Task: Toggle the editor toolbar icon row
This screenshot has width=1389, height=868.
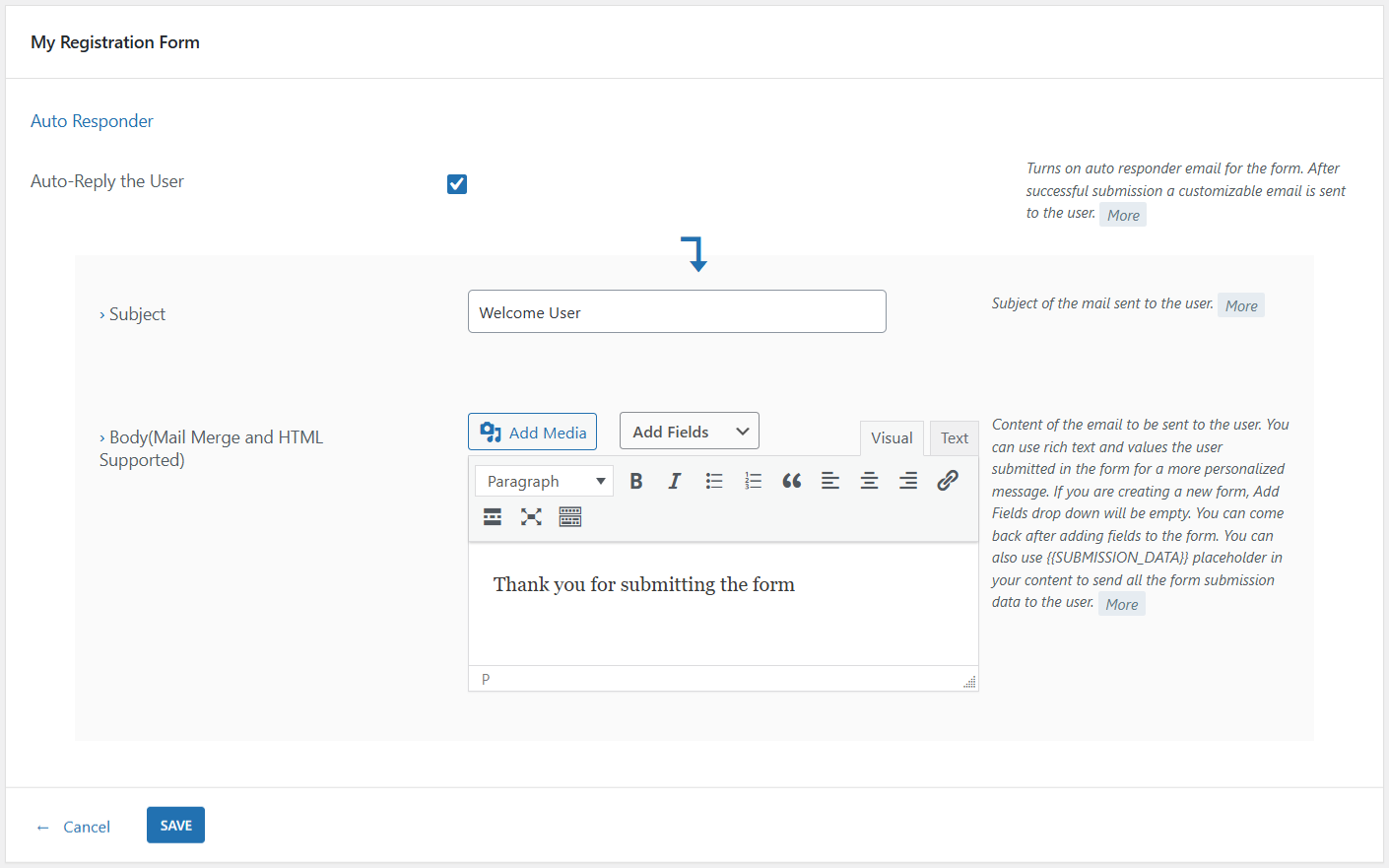Action: pos(570,517)
